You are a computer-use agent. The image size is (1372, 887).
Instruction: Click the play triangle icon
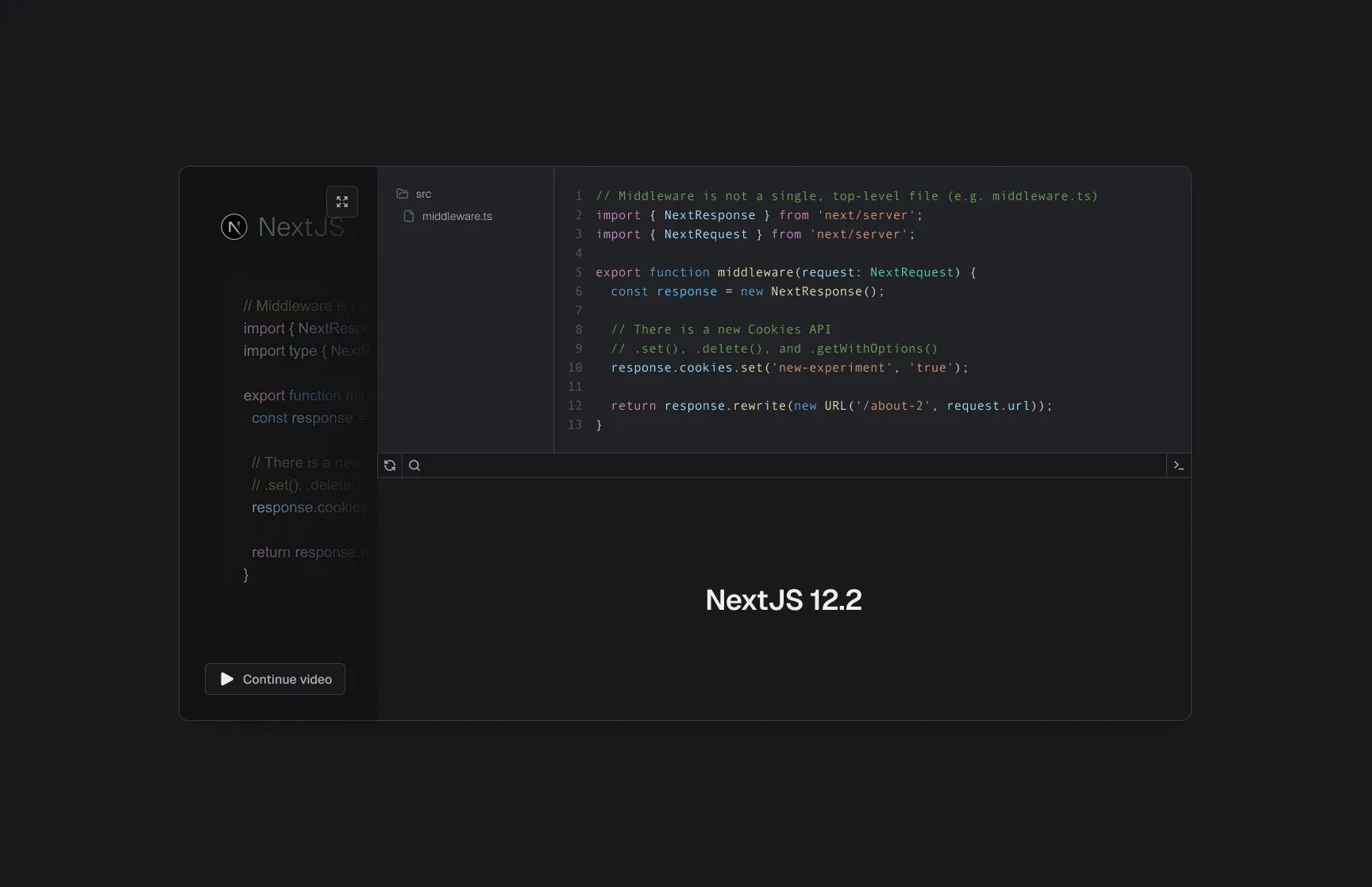227,679
